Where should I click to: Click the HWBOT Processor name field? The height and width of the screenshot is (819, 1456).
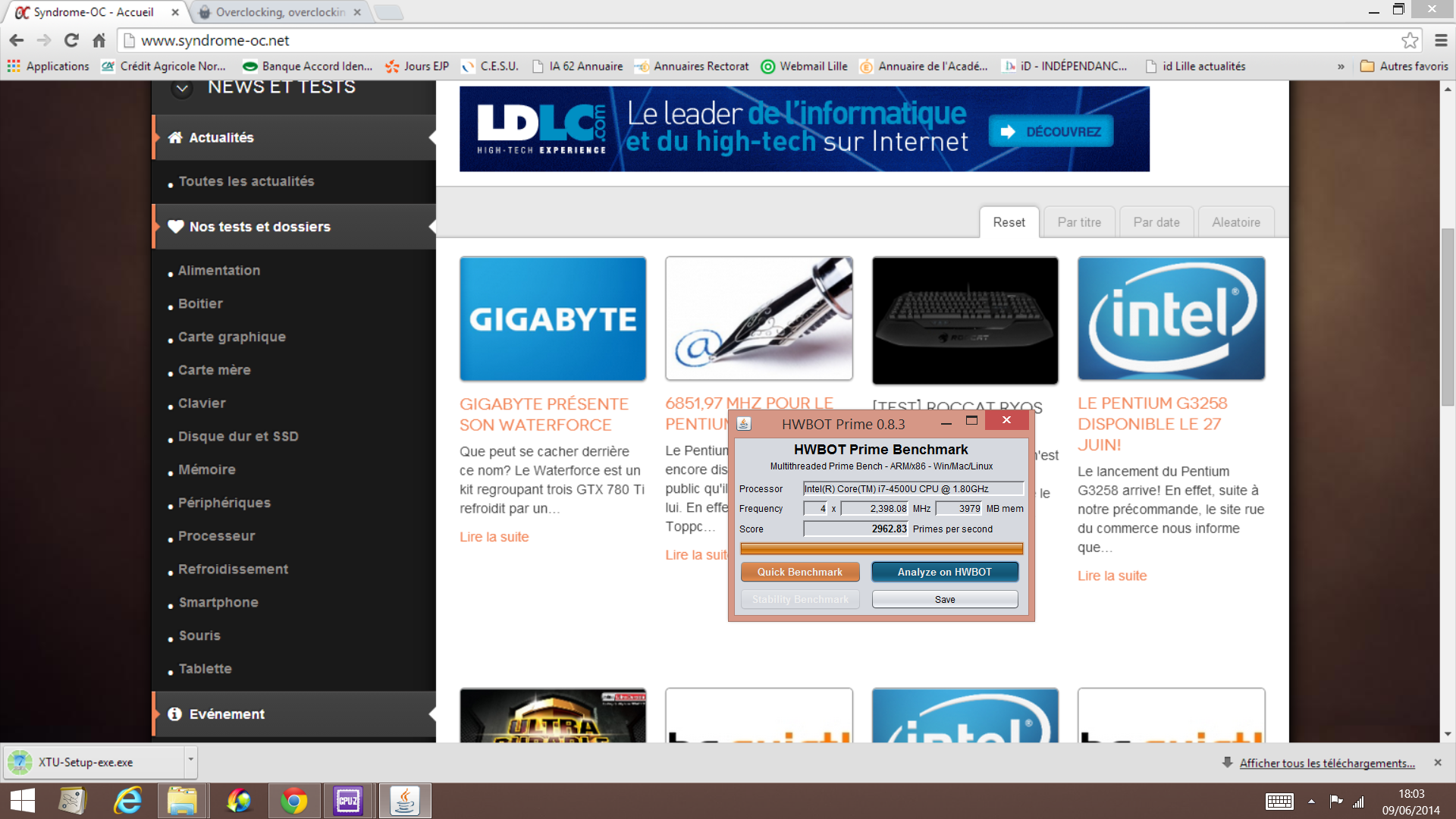coord(913,489)
